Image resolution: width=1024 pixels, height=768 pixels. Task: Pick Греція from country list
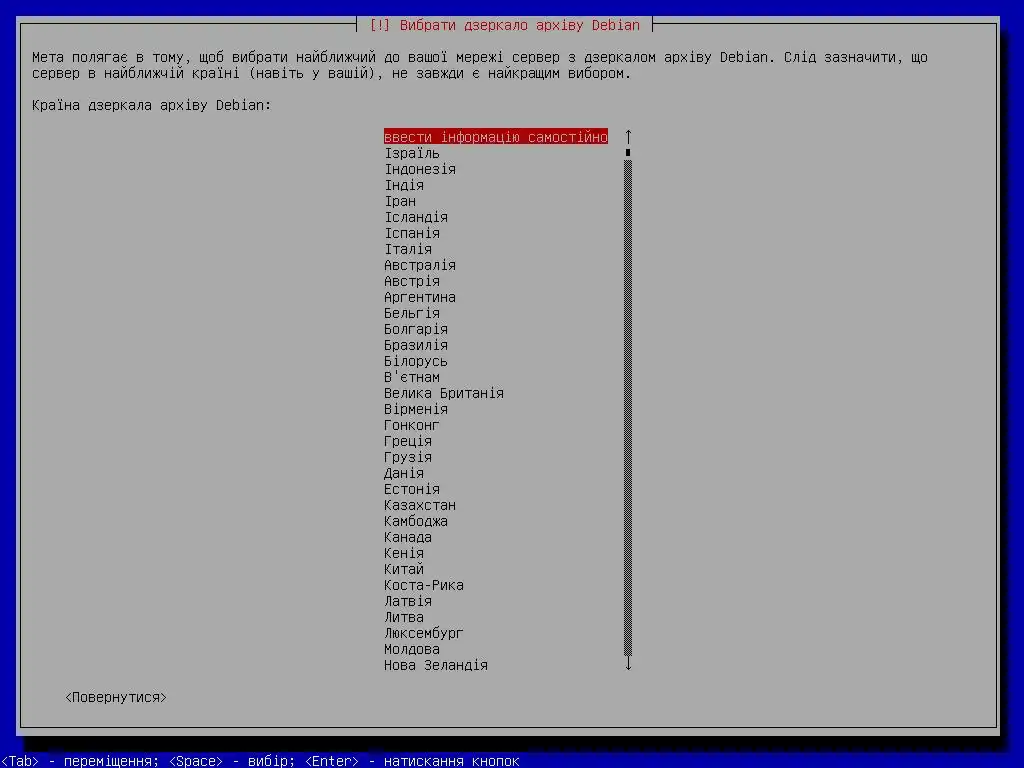tap(408, 441)
